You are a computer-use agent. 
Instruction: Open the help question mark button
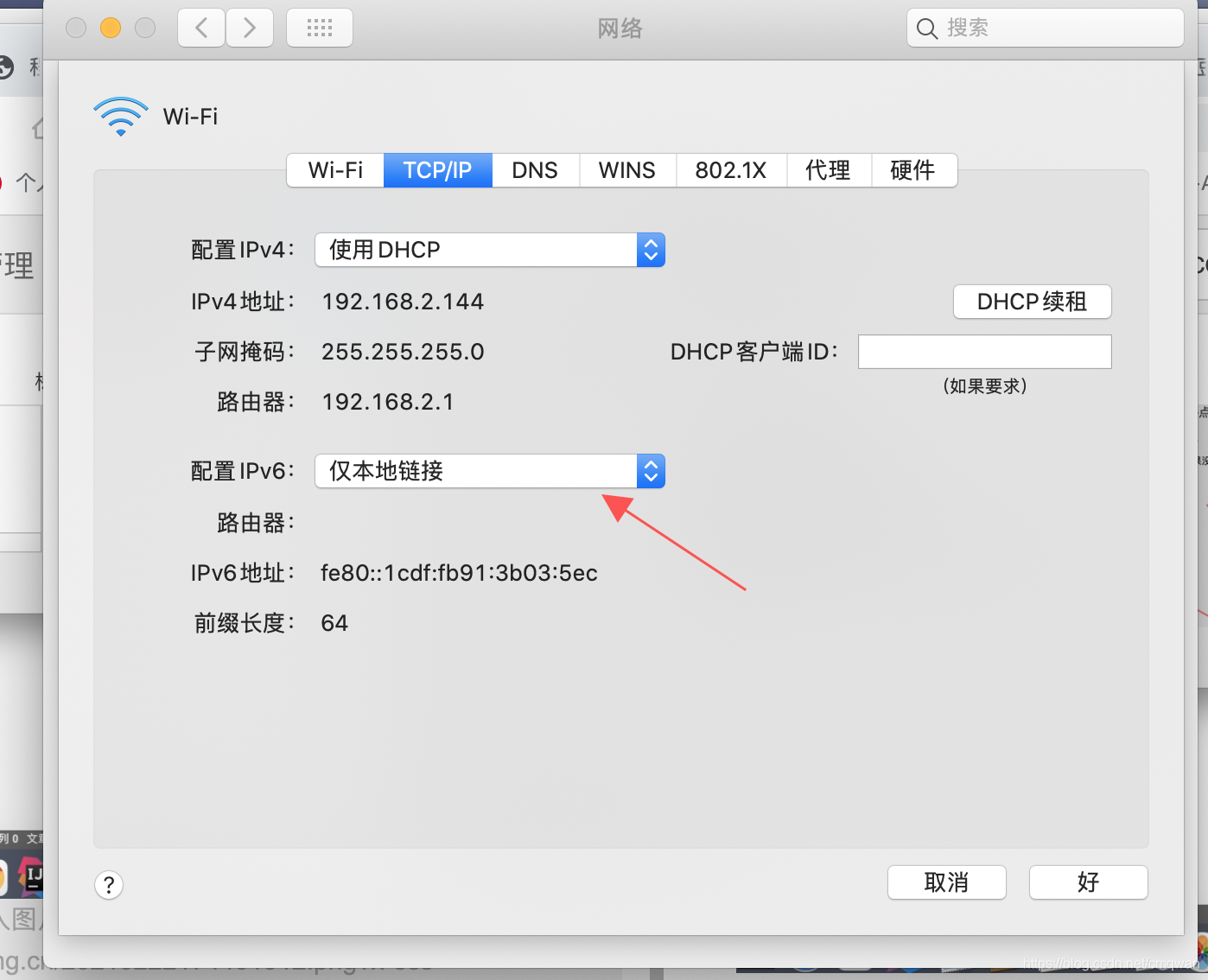[109, 884]
